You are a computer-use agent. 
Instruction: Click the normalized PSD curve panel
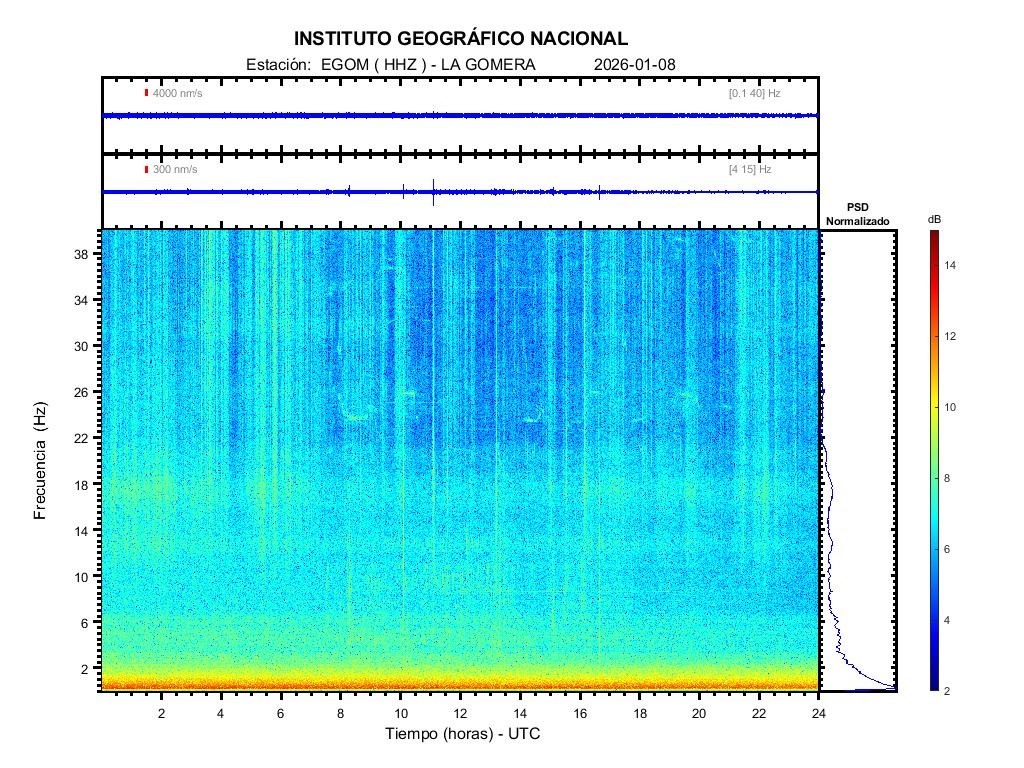click(857, 460)
